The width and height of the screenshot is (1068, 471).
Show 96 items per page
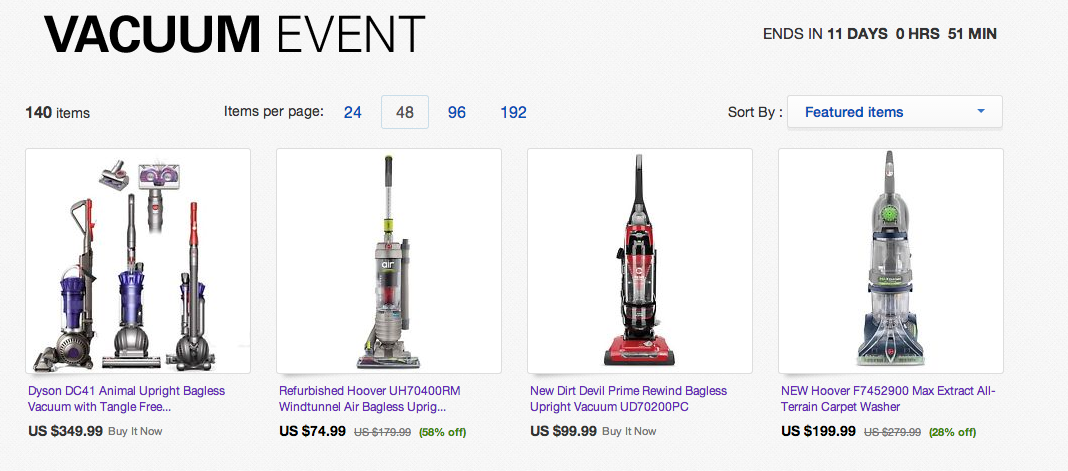click(x=457, y=112)
